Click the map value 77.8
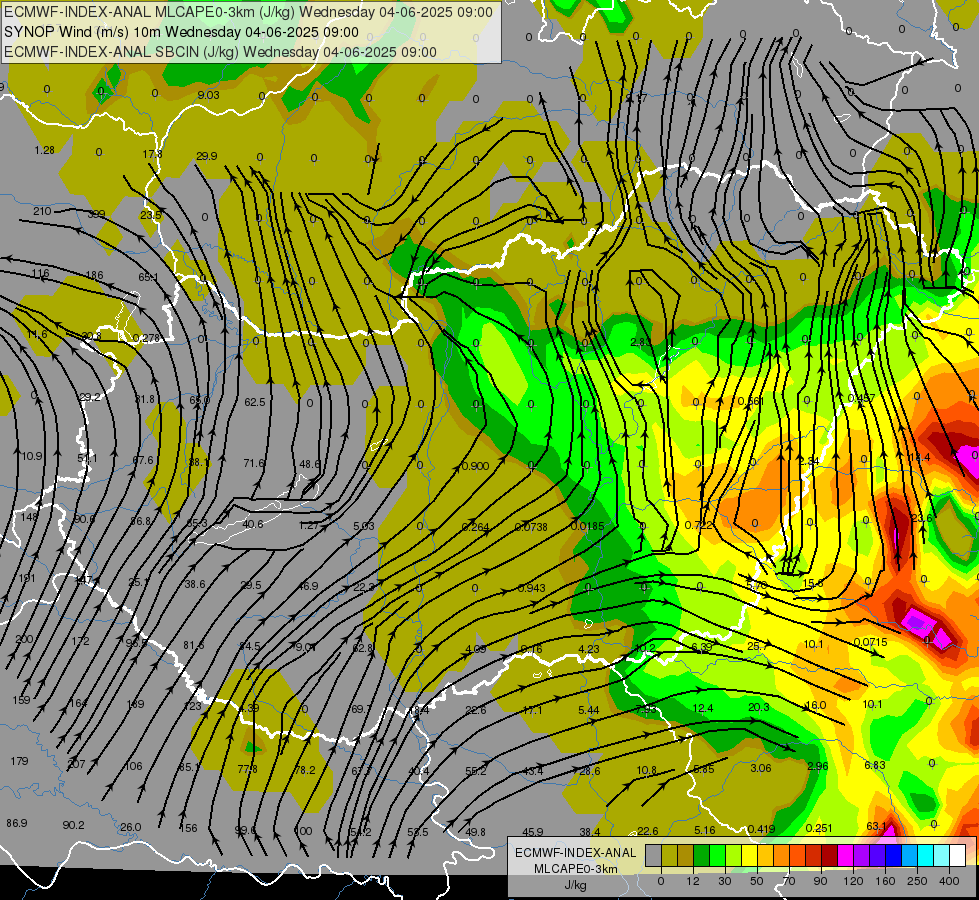Viewport: 979px width, 900px height. 248,769
